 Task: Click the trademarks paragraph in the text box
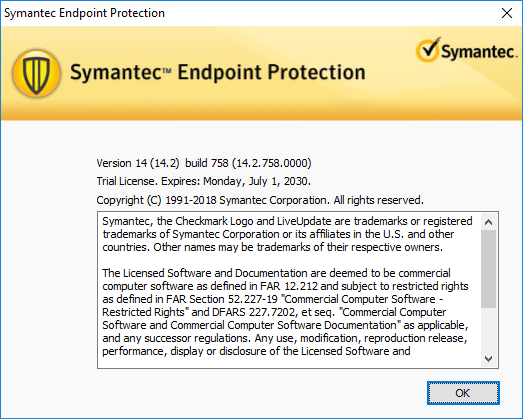pos(287,234)
